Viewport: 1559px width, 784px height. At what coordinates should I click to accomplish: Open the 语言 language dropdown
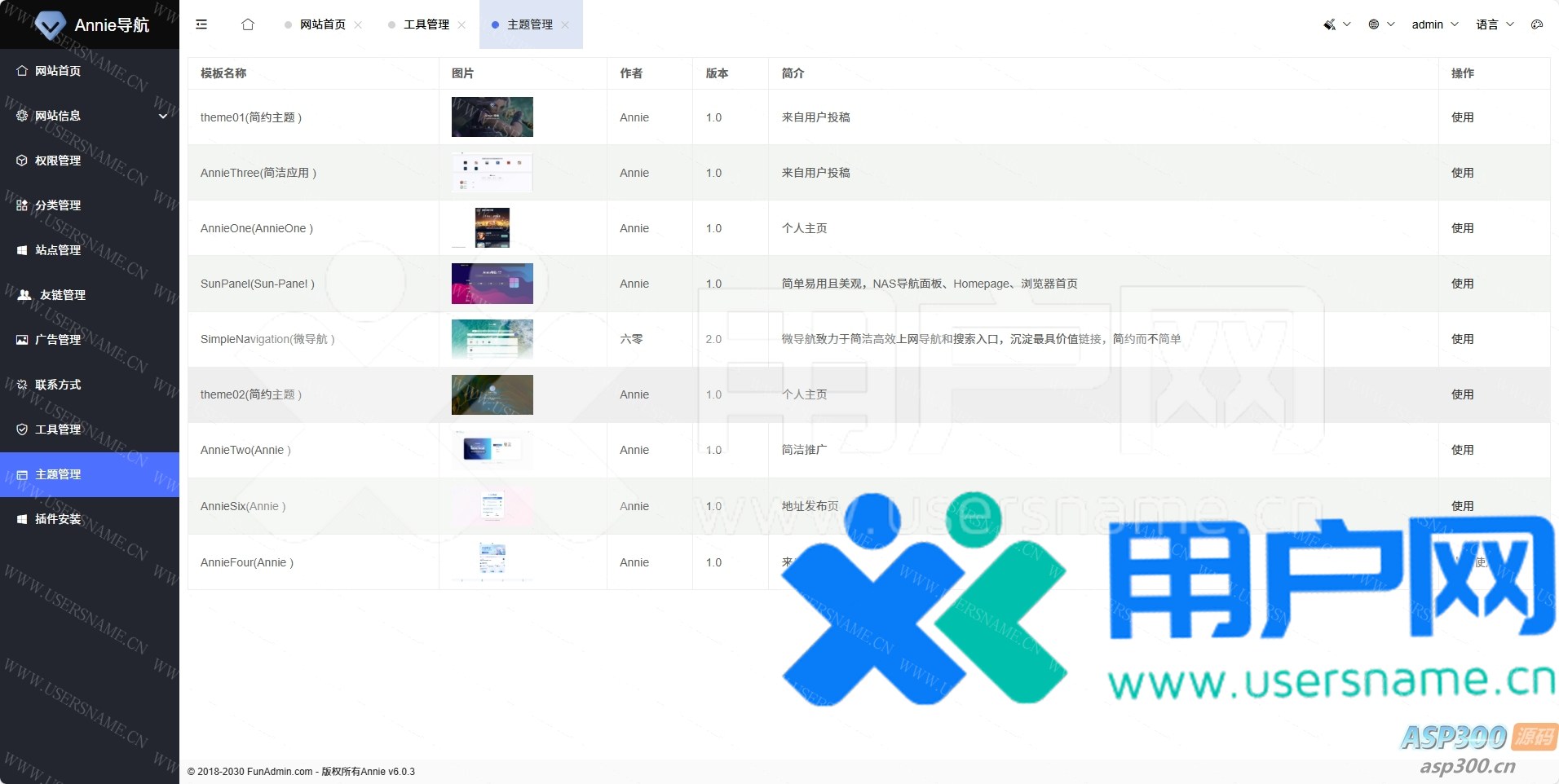(1494, 24)
